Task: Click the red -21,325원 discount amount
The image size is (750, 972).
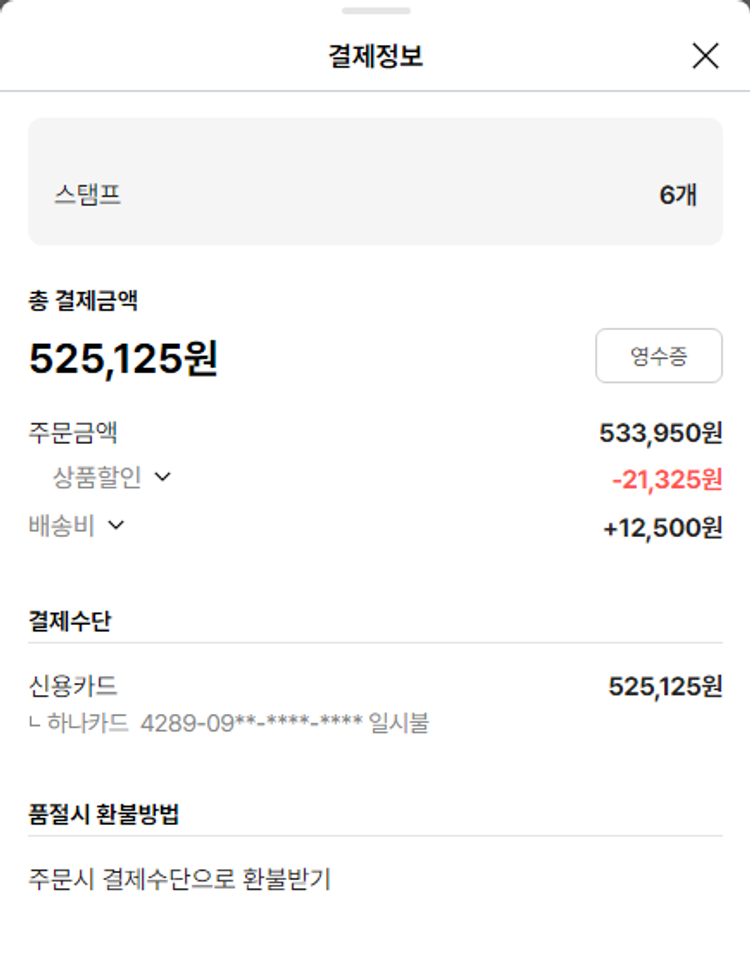Action: [667, 480]
